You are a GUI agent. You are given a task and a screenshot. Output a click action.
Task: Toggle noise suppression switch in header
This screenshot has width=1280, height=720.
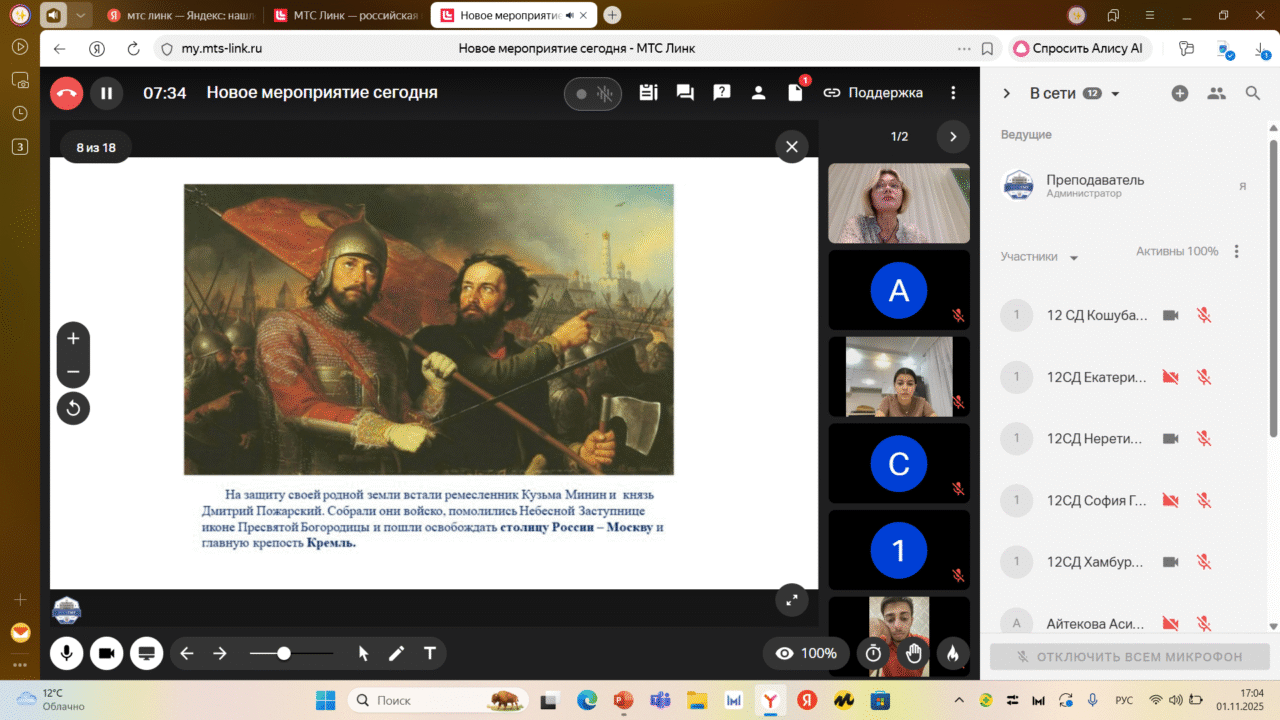point(592,94)
